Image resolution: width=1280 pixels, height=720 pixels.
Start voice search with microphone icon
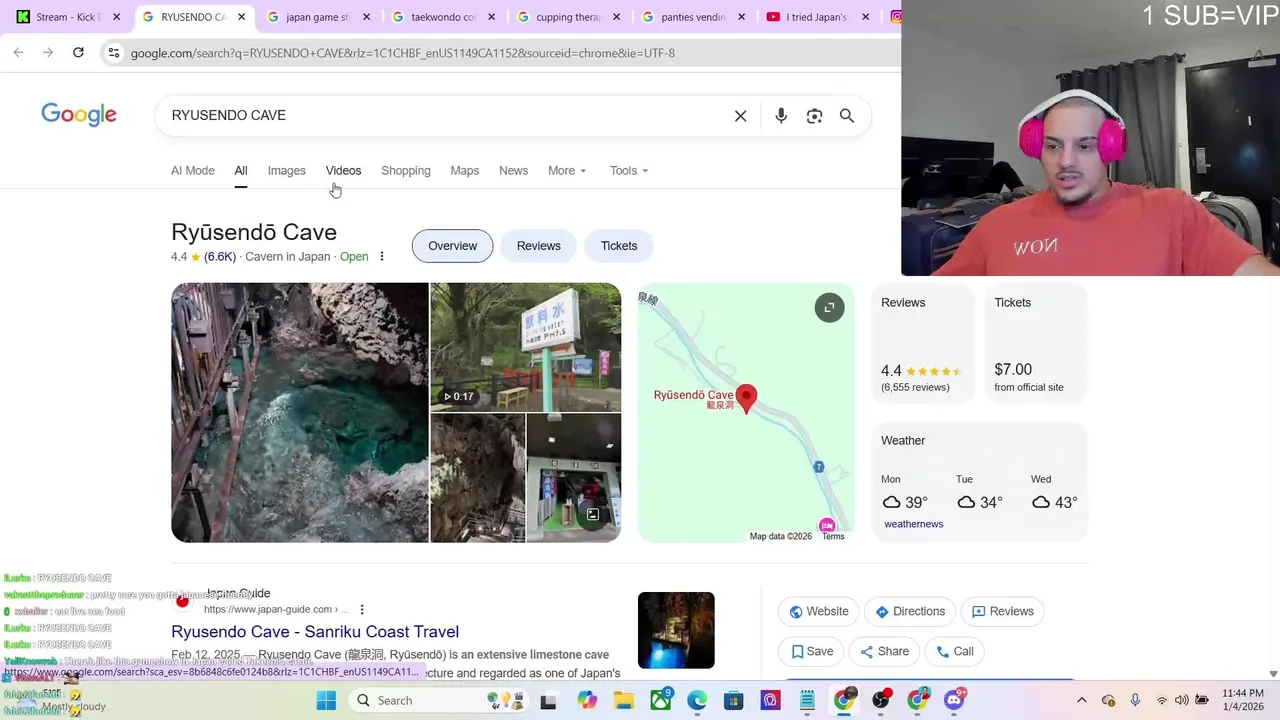781,116
